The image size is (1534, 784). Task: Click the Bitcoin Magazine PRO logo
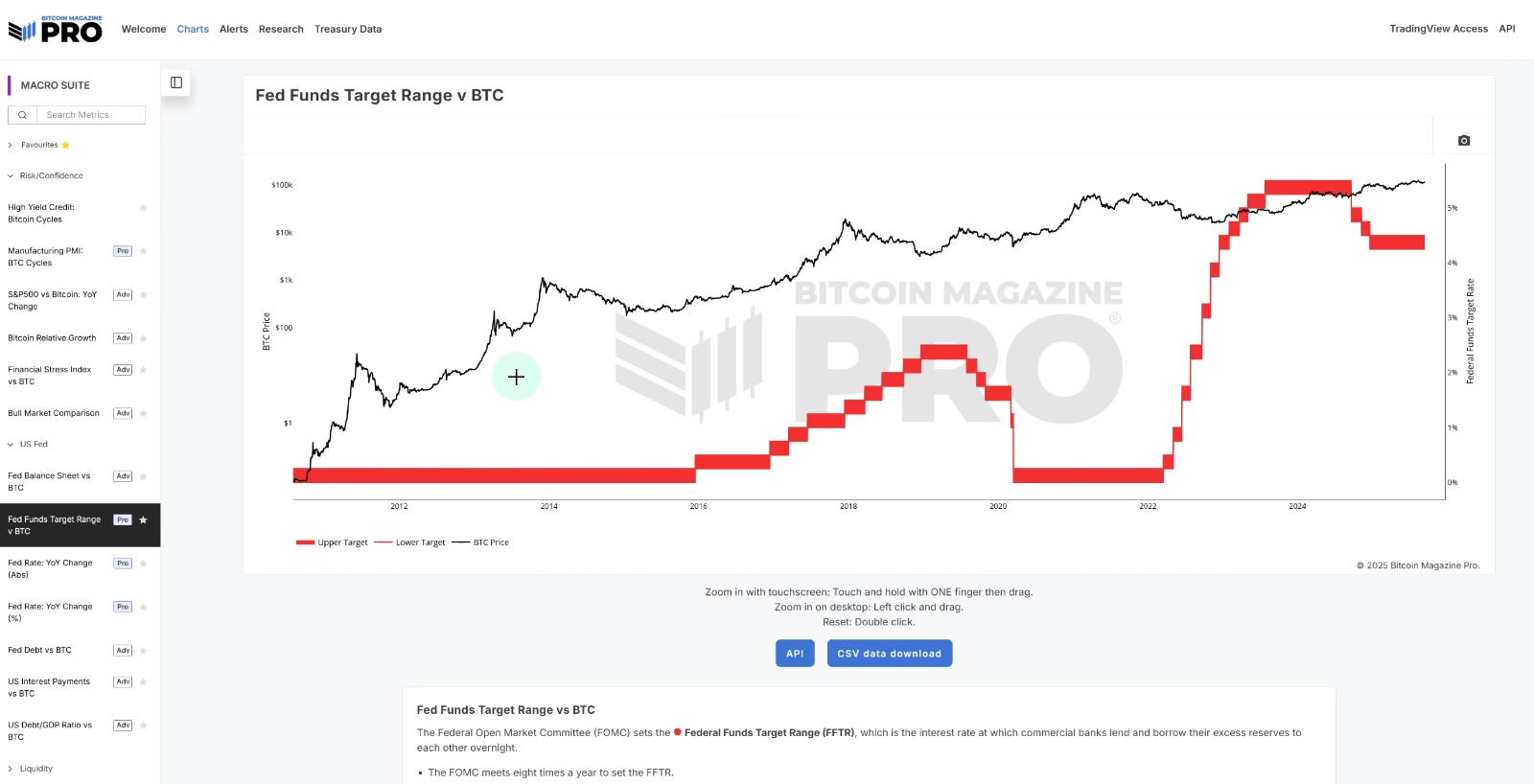tap(56, 30)
